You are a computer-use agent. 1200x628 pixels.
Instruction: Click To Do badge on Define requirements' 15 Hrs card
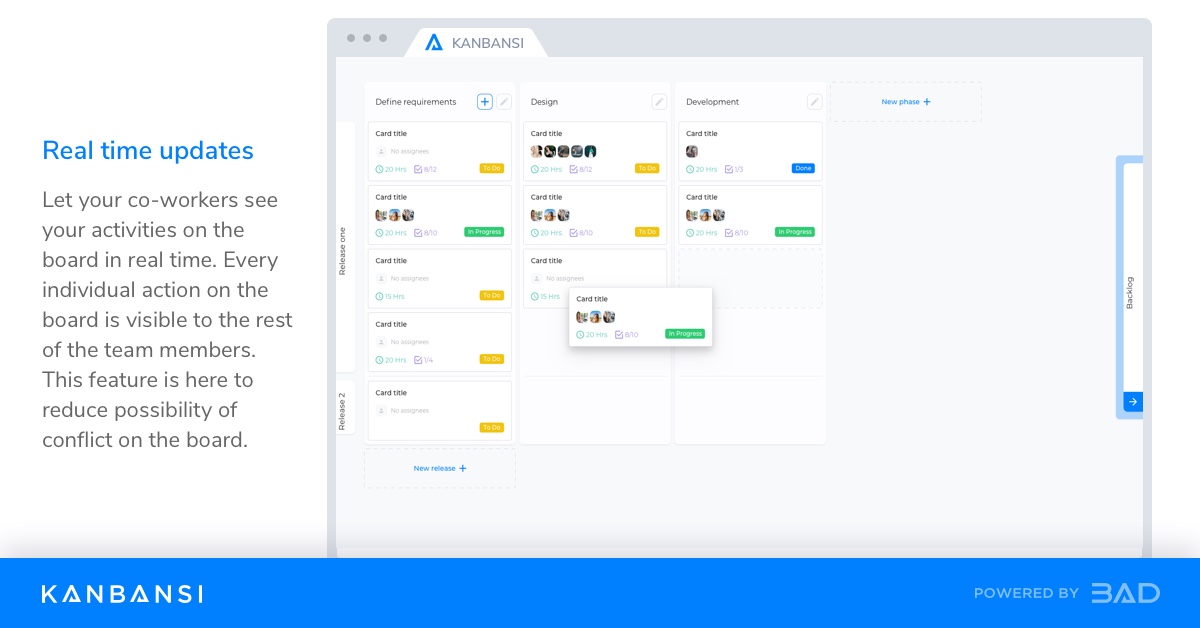(x=492, y=296)
